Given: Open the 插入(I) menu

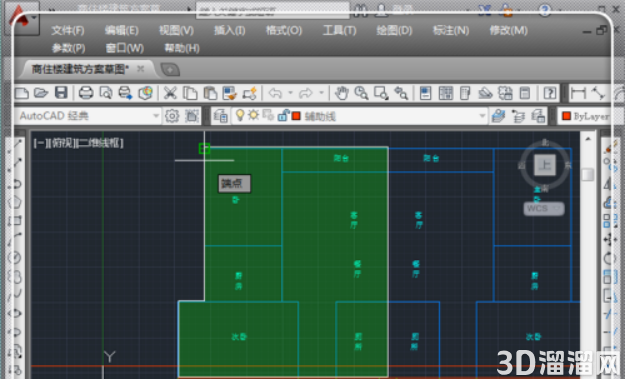Looking at the screenshot, I should 230,30.
